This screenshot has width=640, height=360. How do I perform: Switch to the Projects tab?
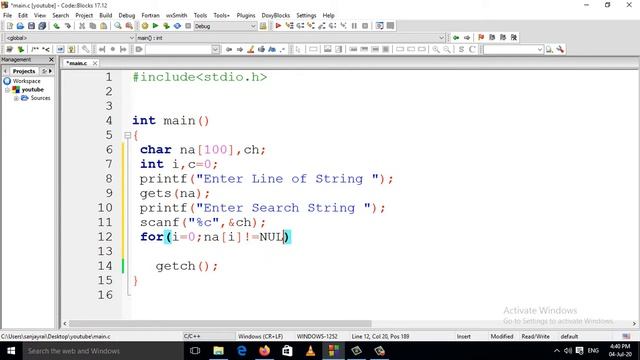tap(24, 71)
